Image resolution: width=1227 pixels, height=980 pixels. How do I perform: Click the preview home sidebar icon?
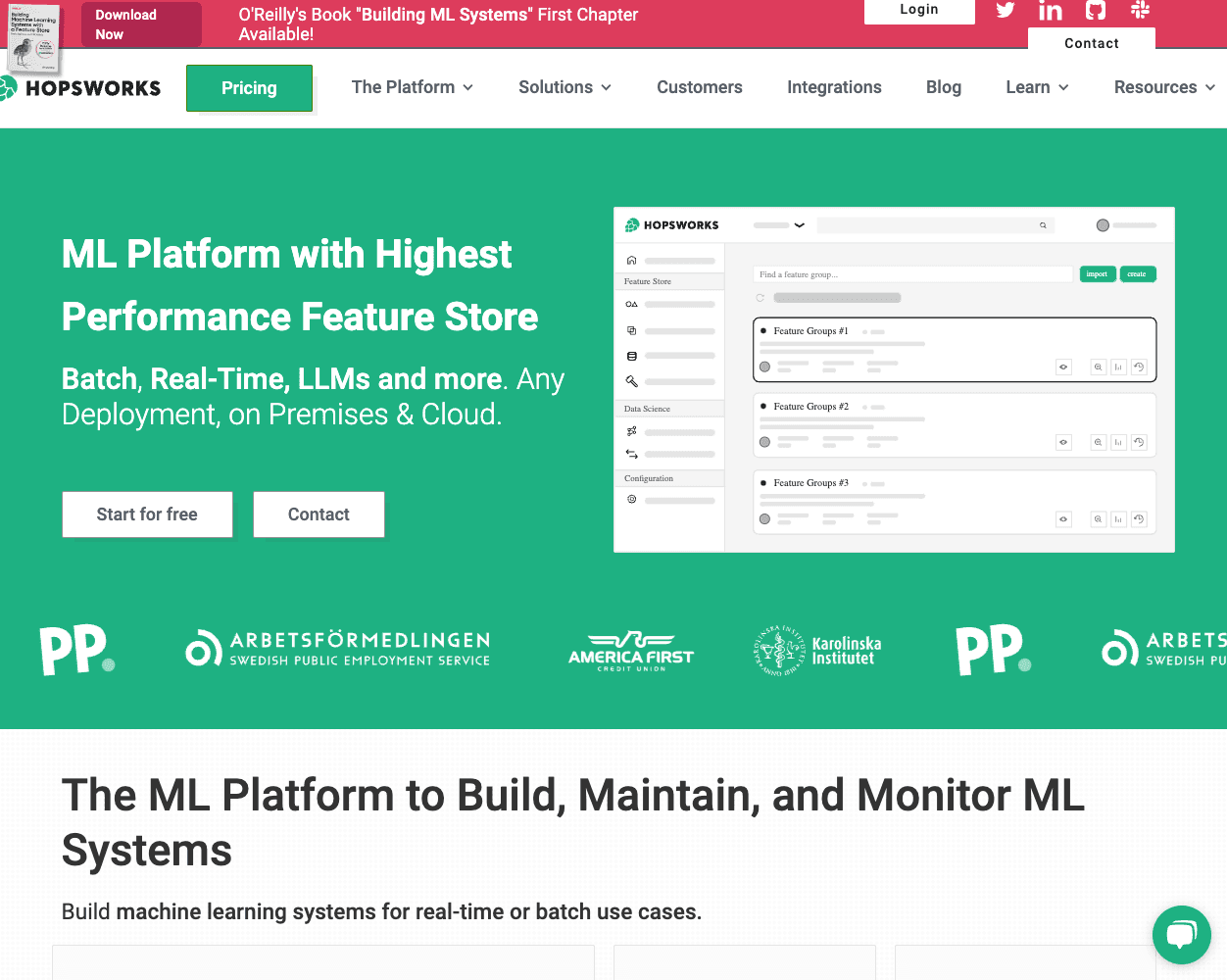pos(632,261)
